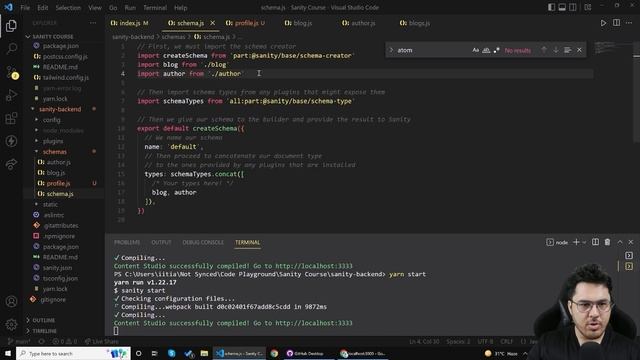
Task: Close the terminal panel
Action: point(631,242)
